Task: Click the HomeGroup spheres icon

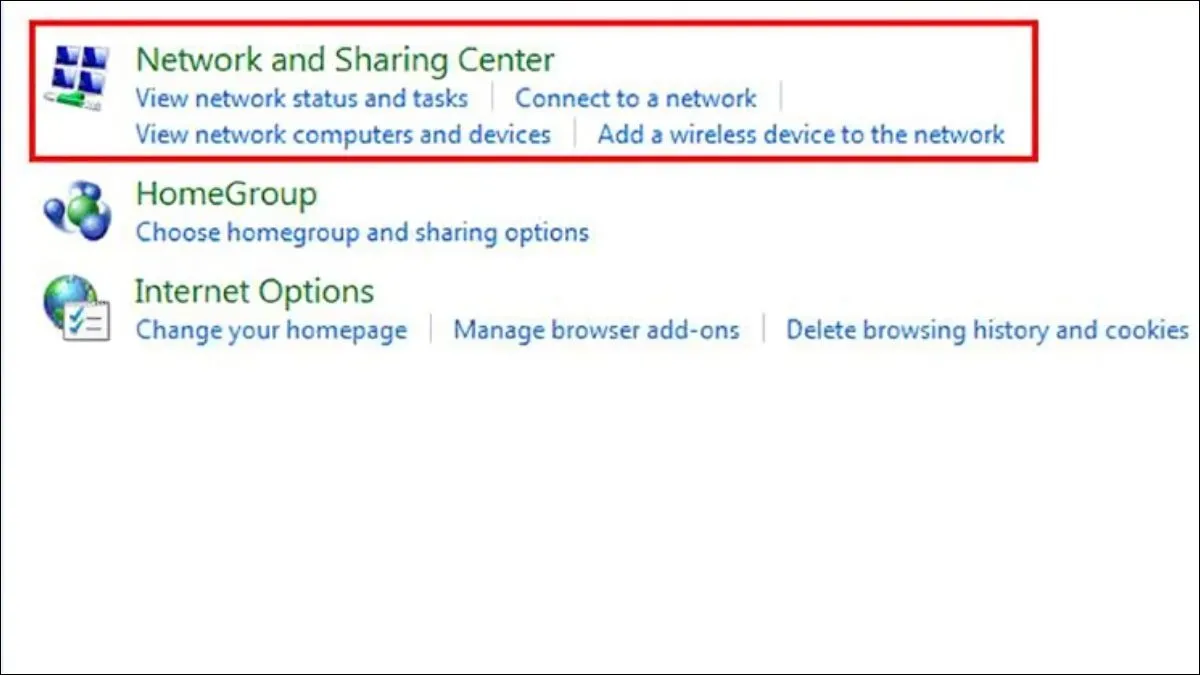Action: tap(77, 211)
